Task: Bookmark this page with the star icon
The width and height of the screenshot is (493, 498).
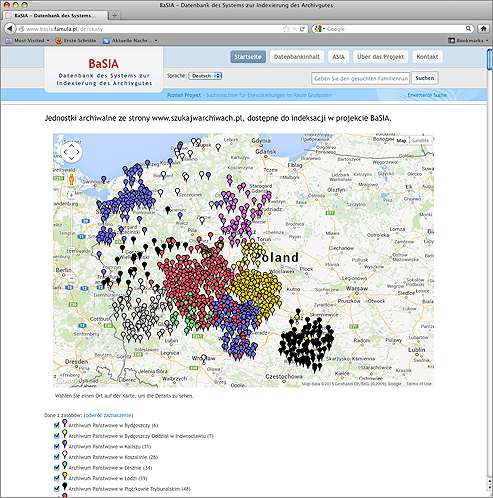Action: click(x=286, y=29)
